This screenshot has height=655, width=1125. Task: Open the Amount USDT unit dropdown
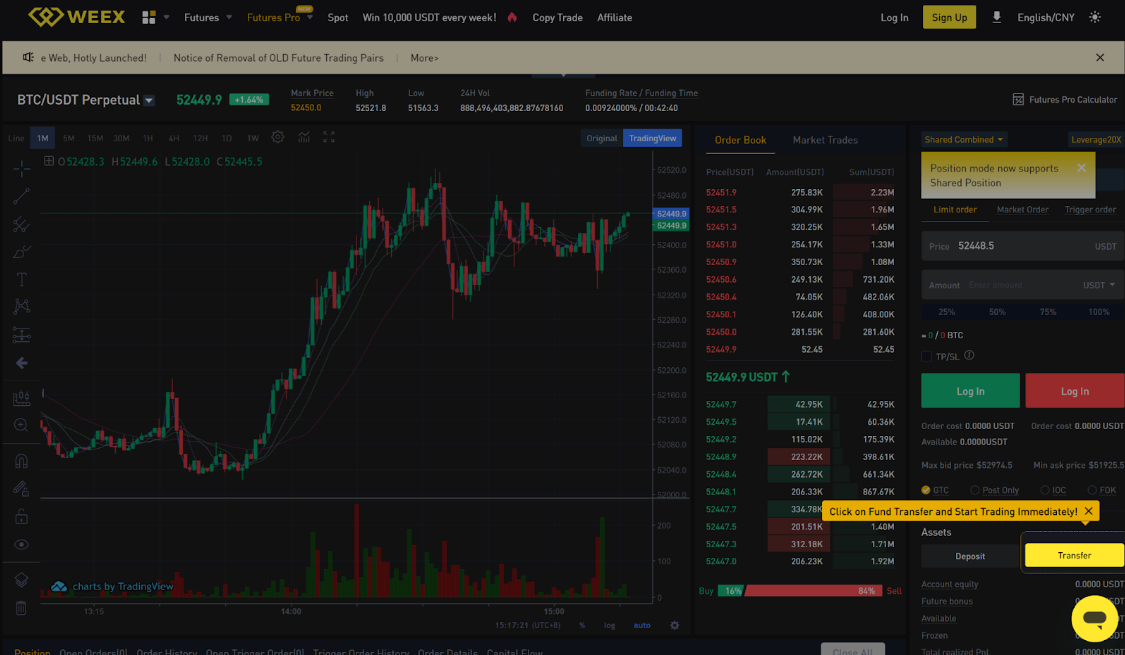coord(1098,285)
